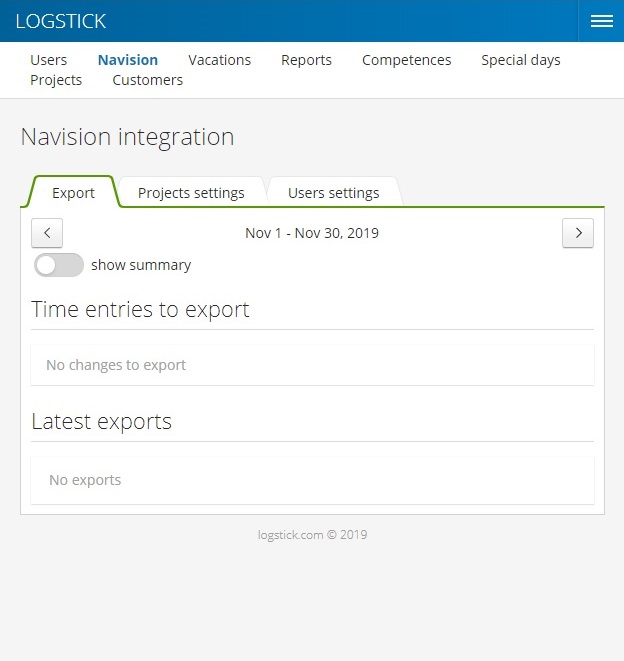Select Navision in the navigation

[128, 60]
